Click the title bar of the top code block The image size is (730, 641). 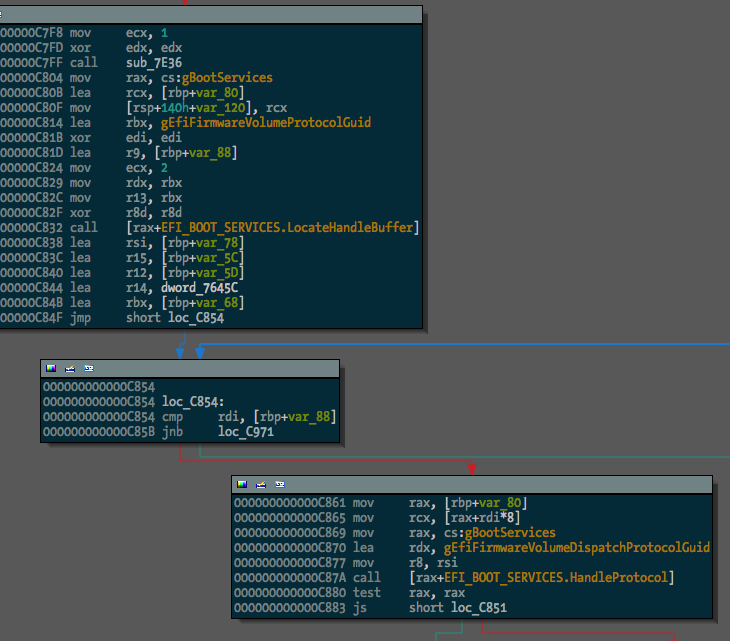coord(211,15)
